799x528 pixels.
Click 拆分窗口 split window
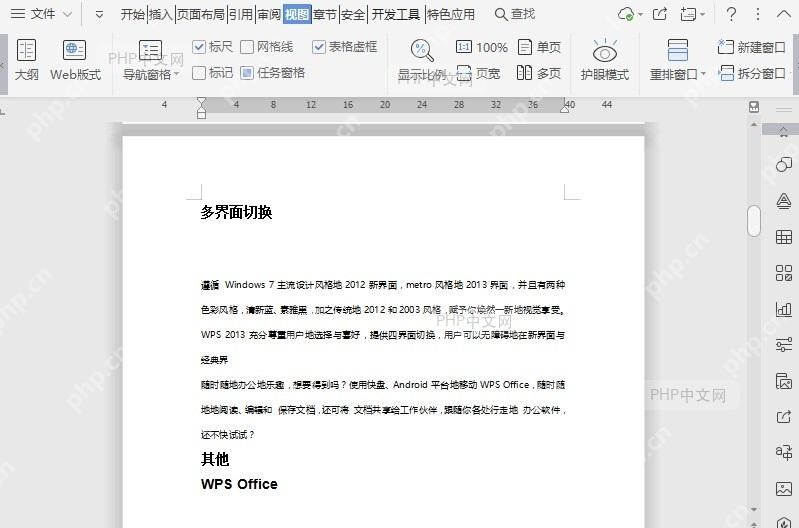click(x=752, y=73)
